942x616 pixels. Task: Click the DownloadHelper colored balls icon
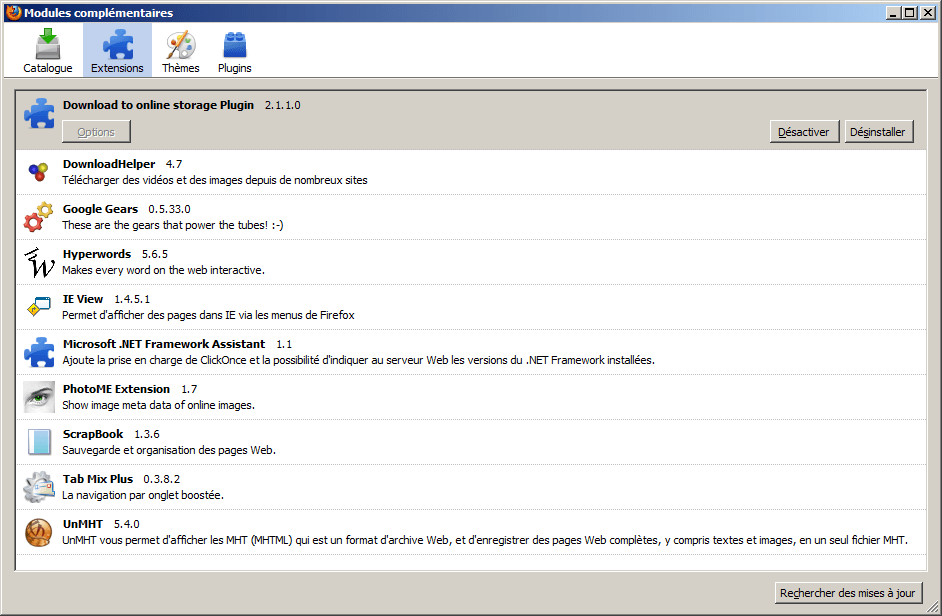pos(38,172)
